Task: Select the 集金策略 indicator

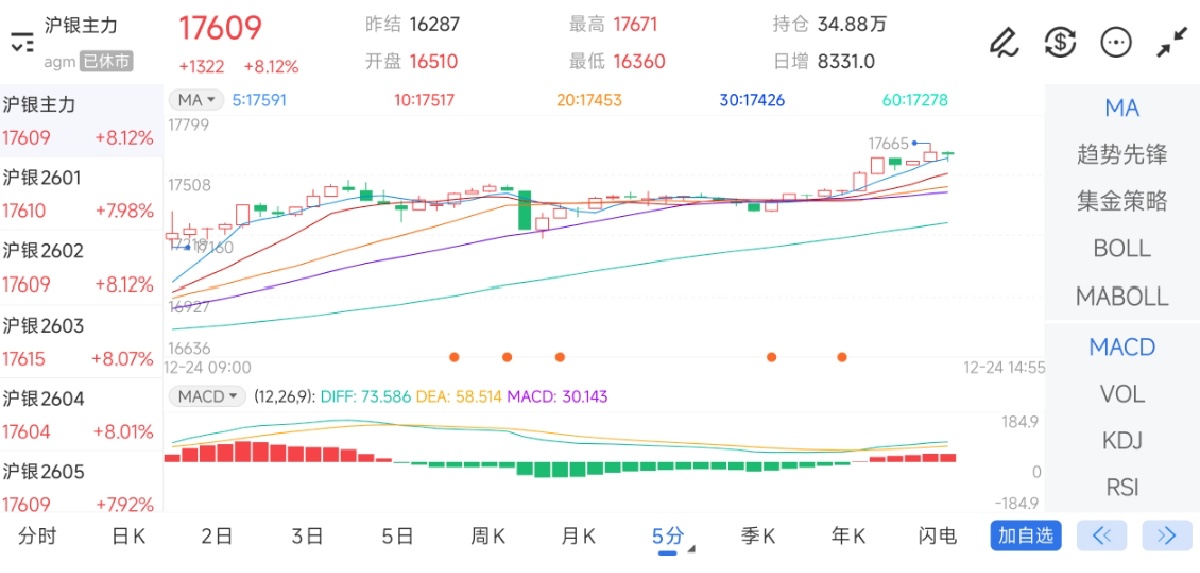Action: point(1122,201)
